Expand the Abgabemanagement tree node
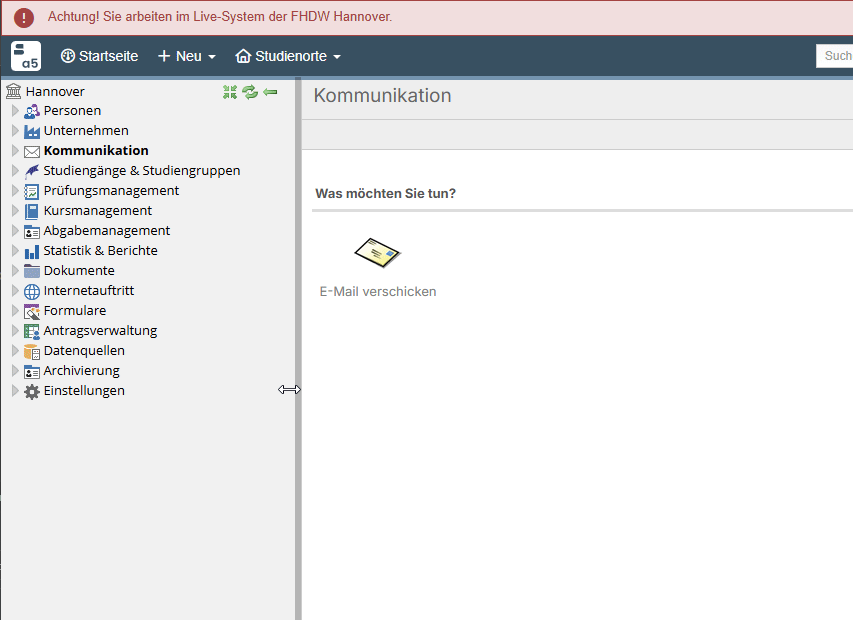 point(15,231)
